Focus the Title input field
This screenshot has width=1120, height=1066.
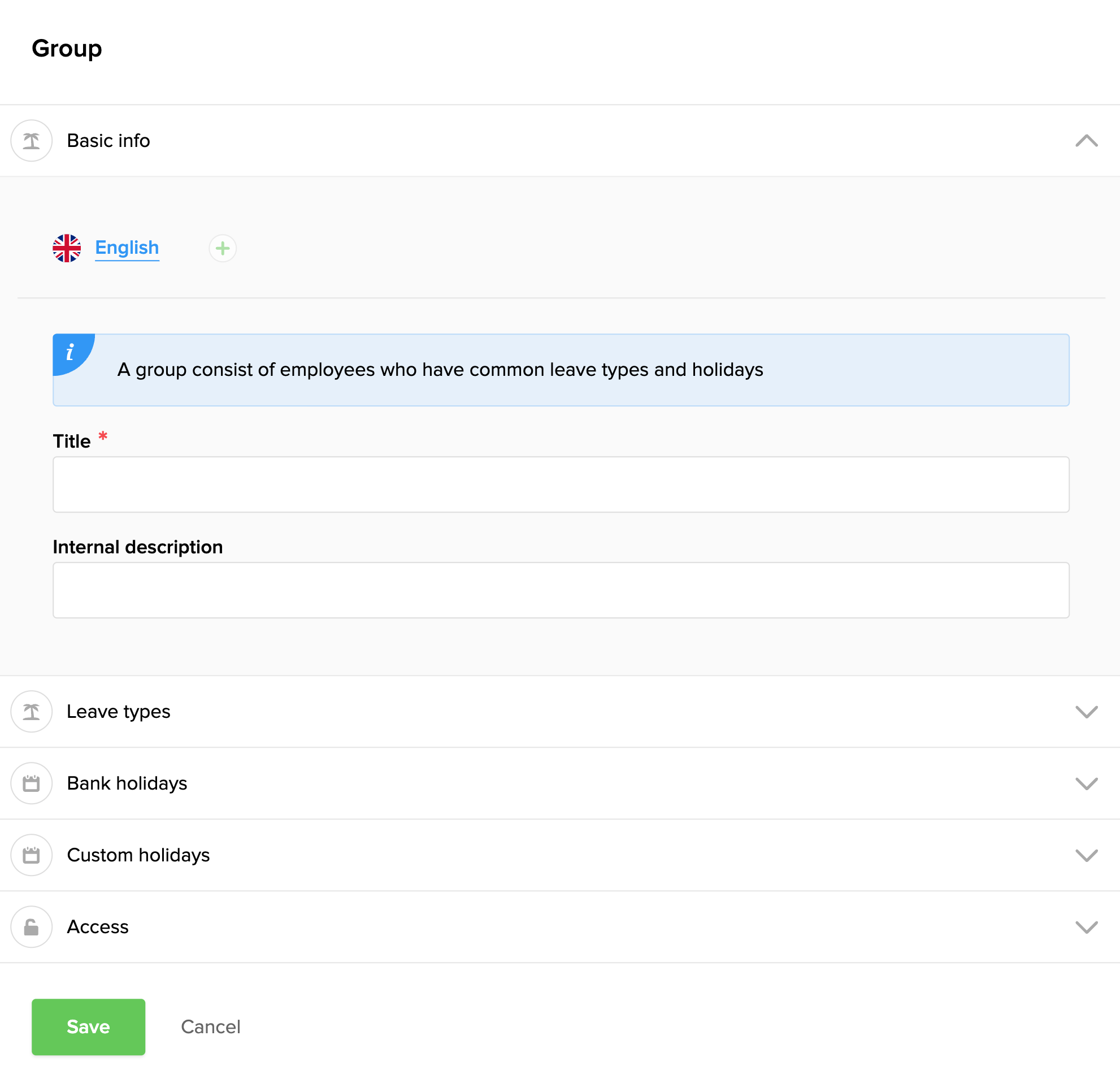pyautogui.click(x=561, y=484)
